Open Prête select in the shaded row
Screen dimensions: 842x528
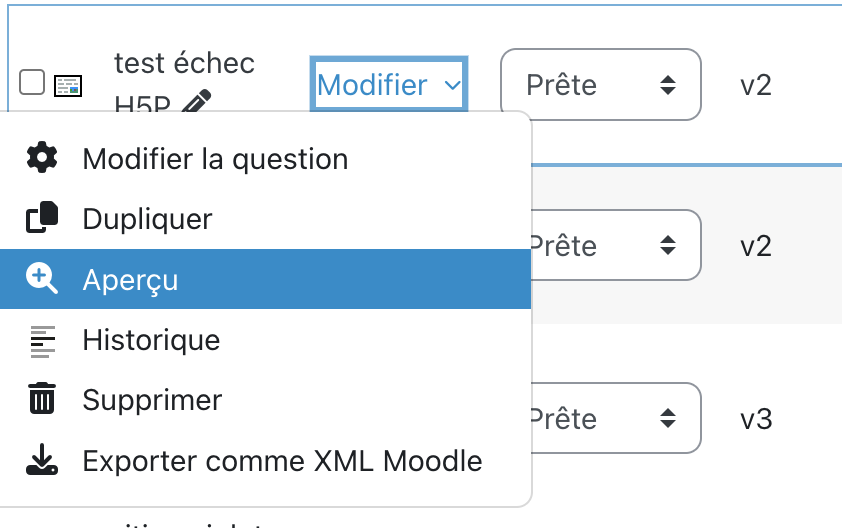[x=614, y=245]
